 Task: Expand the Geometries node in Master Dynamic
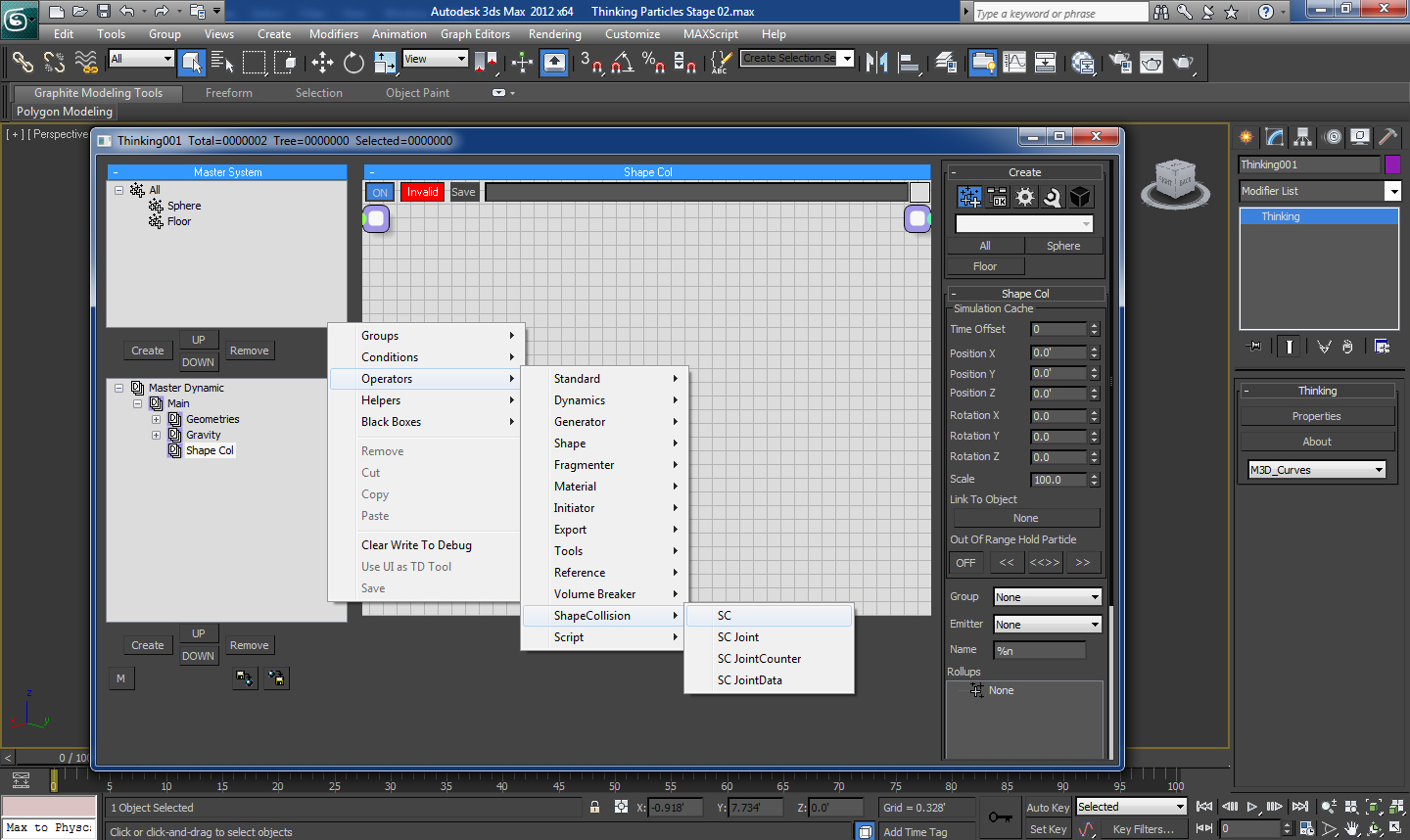pos(156,419)
